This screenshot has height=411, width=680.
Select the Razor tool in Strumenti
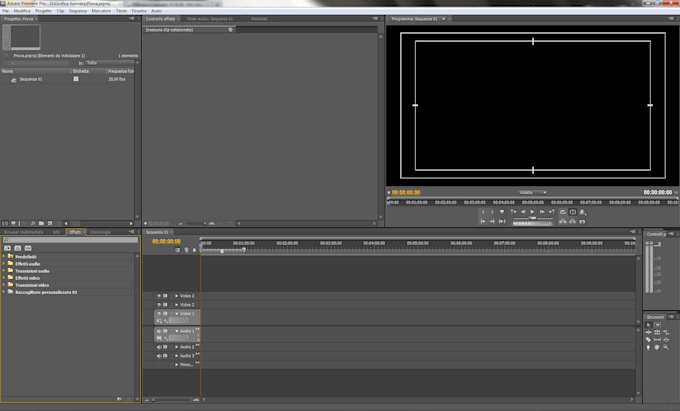click(649, 339)
